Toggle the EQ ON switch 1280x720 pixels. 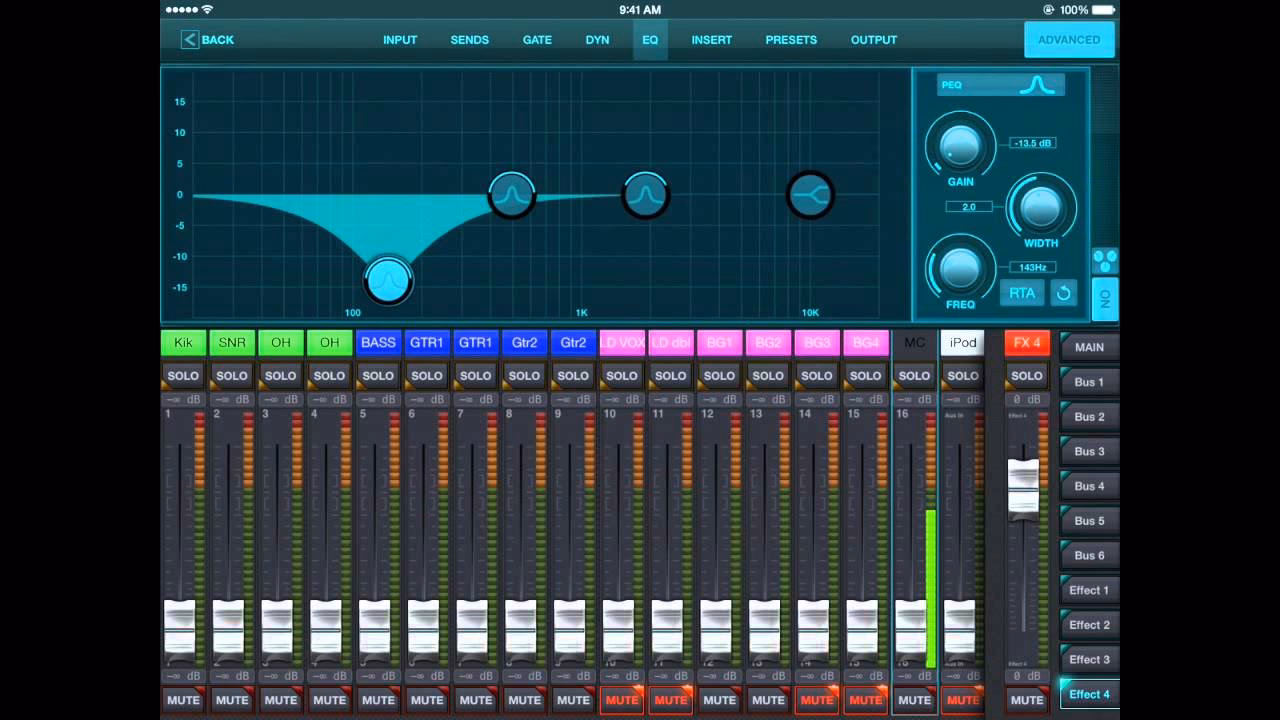pyautogui.click(x=1105, y=298)
